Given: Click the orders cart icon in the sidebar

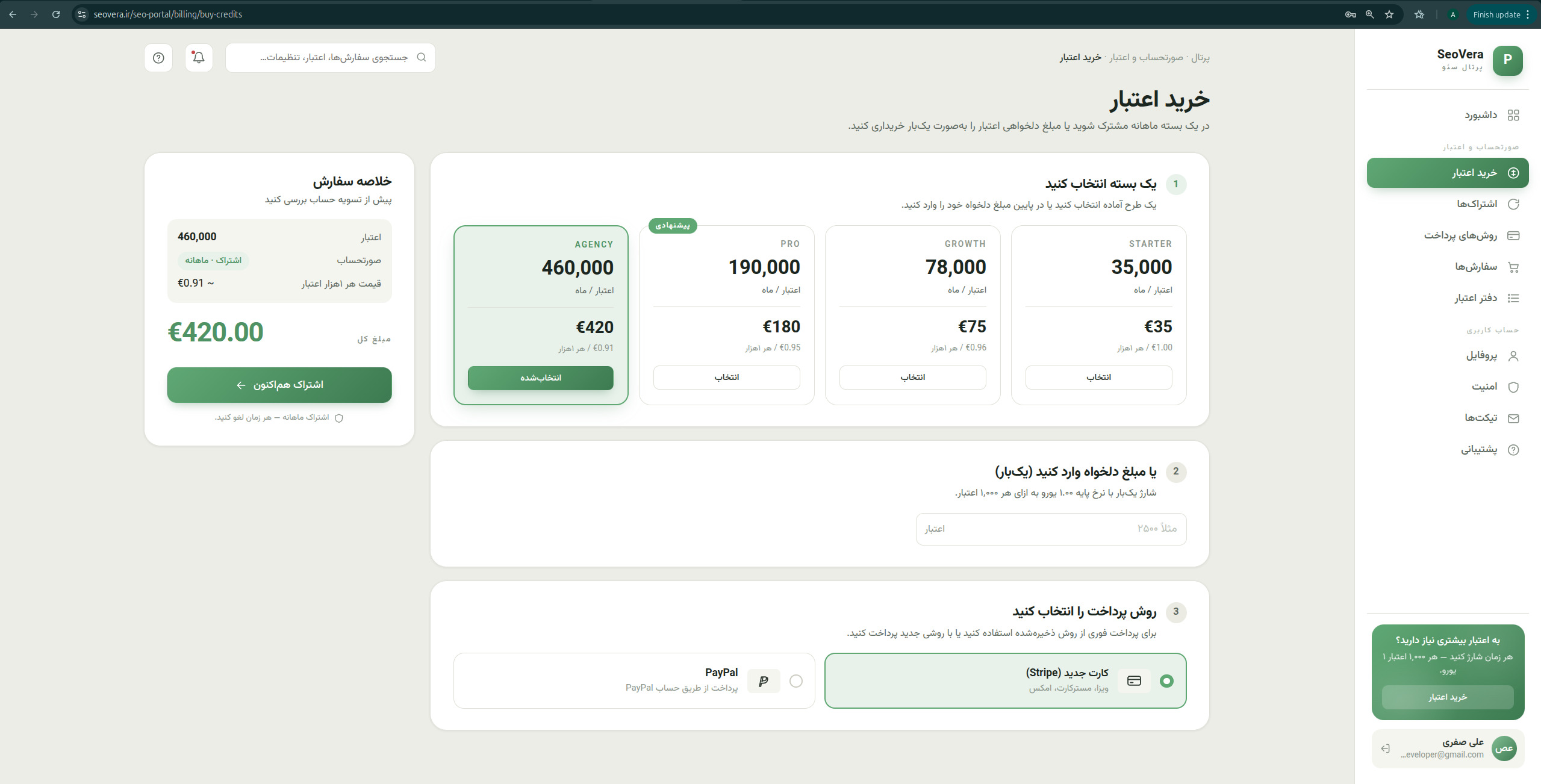Looking at the screenshot, I should click(x=1513, y=267).
